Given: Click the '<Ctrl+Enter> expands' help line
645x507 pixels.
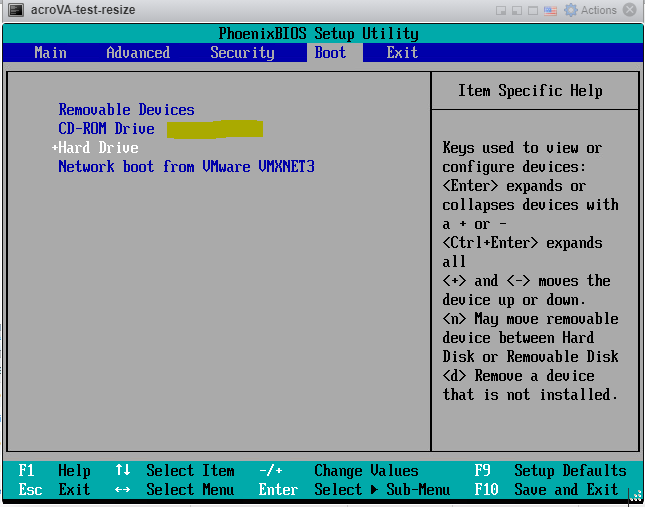Looking at the screenshot, I should coord(522,243).
